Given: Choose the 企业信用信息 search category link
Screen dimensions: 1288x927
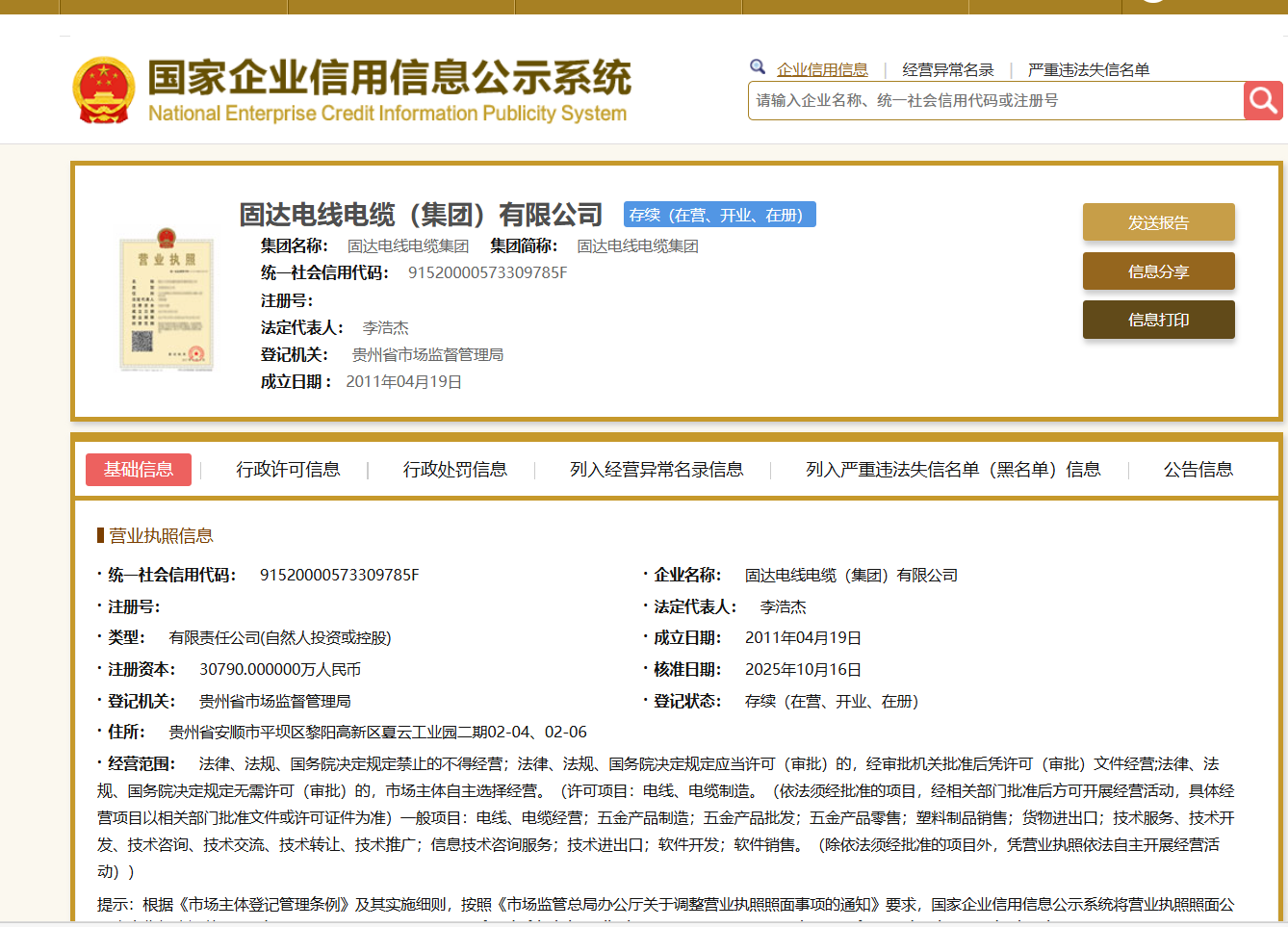Looking at the screenshot, I should tap(822, 69).
